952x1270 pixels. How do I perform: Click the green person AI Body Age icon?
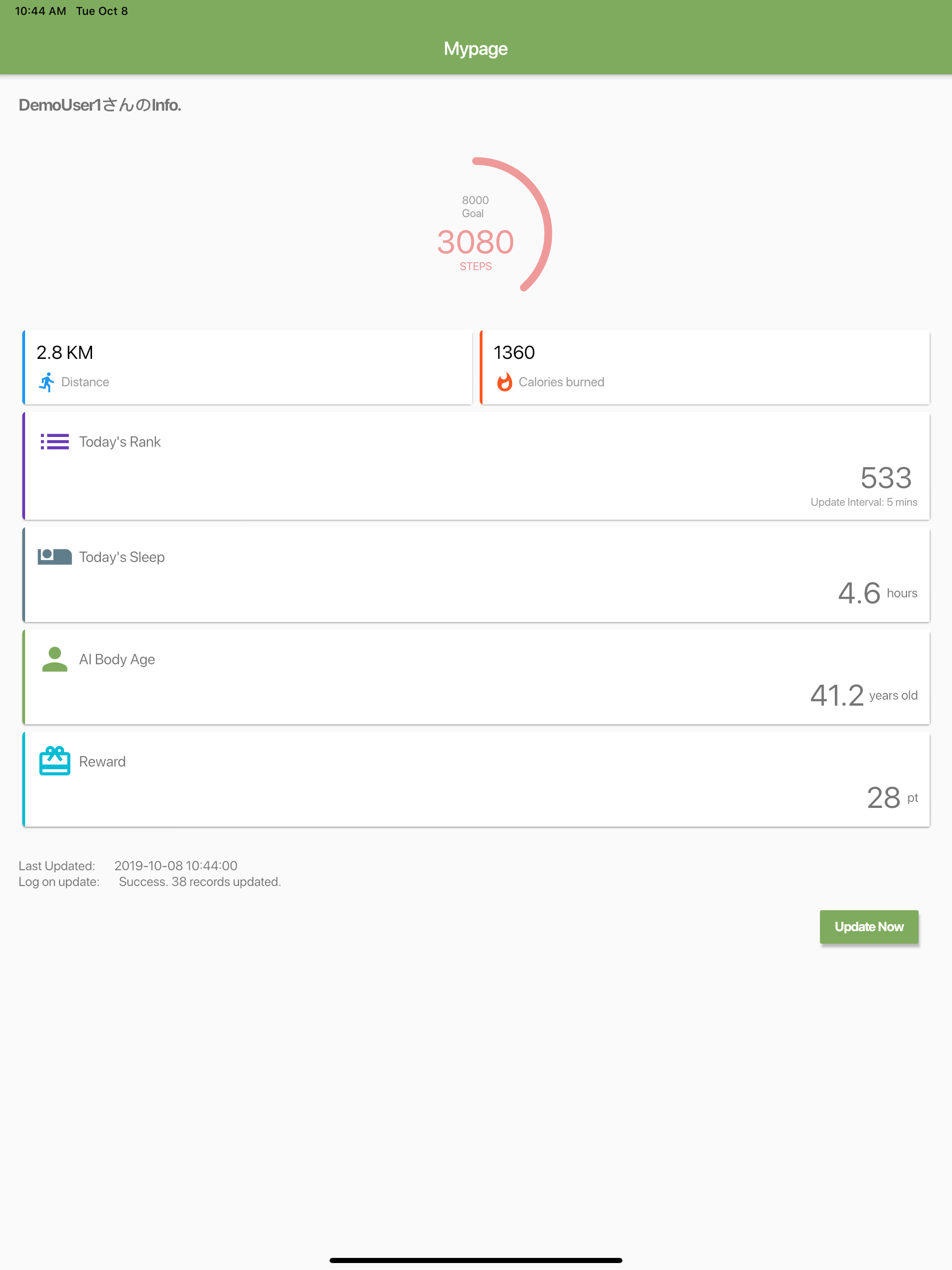[x=54, y=659]
